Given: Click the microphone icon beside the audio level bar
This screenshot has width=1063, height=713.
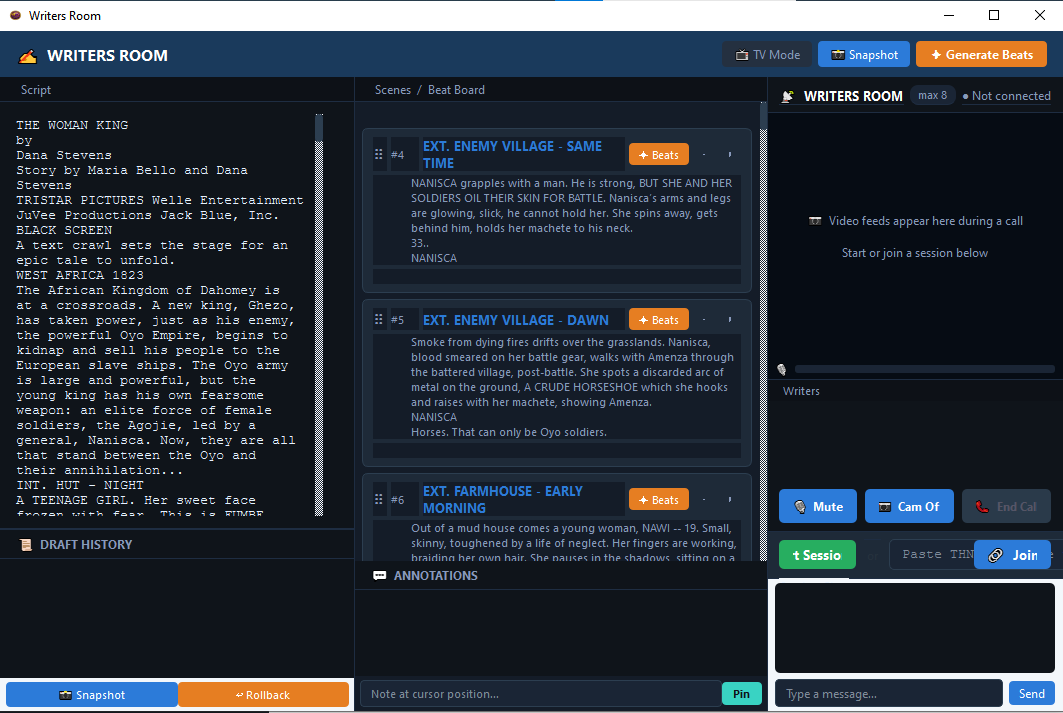Looking at the screenshot, I should (782, 369).
